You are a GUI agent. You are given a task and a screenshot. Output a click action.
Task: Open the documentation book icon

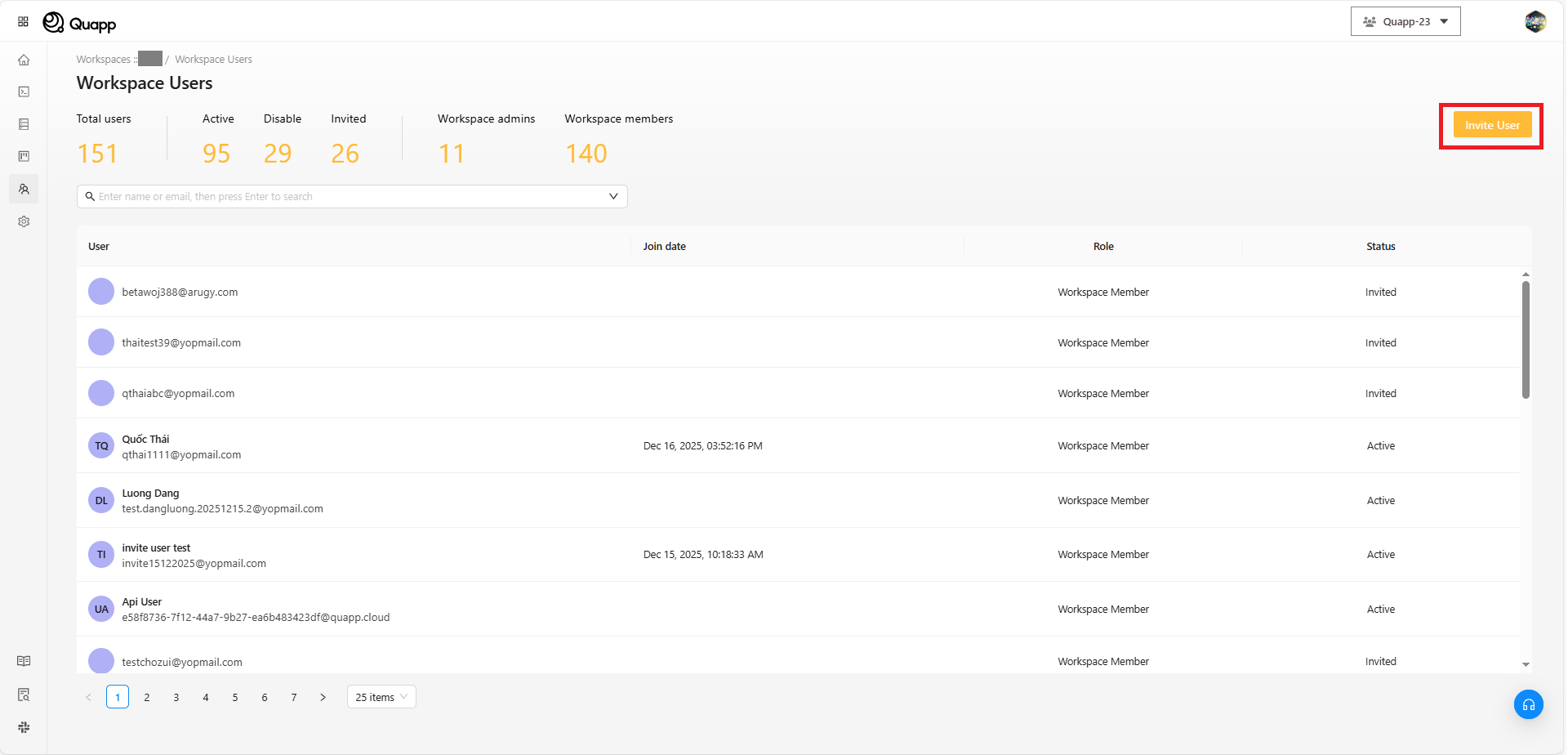24,661
